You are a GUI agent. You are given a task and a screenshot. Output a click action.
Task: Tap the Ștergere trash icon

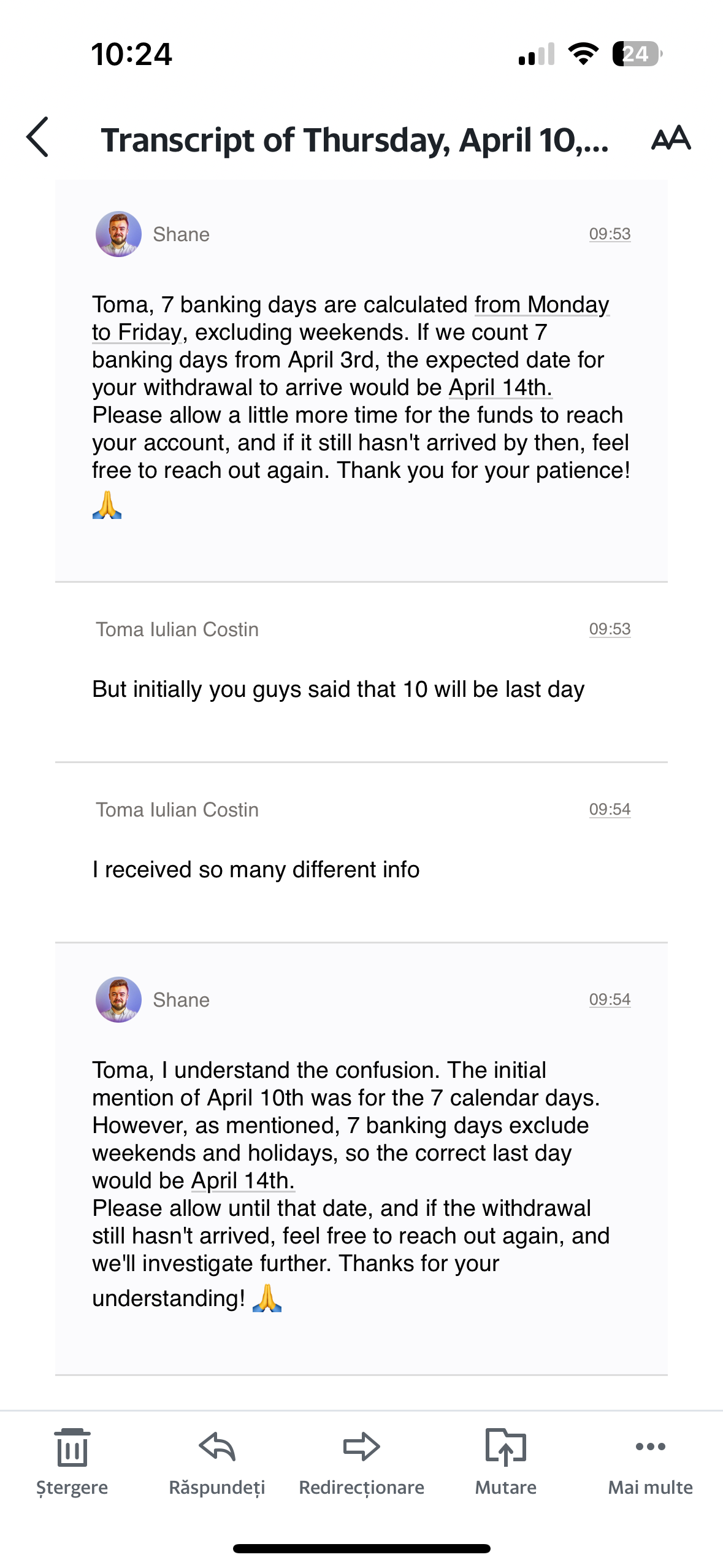[x=72, y=1448]
